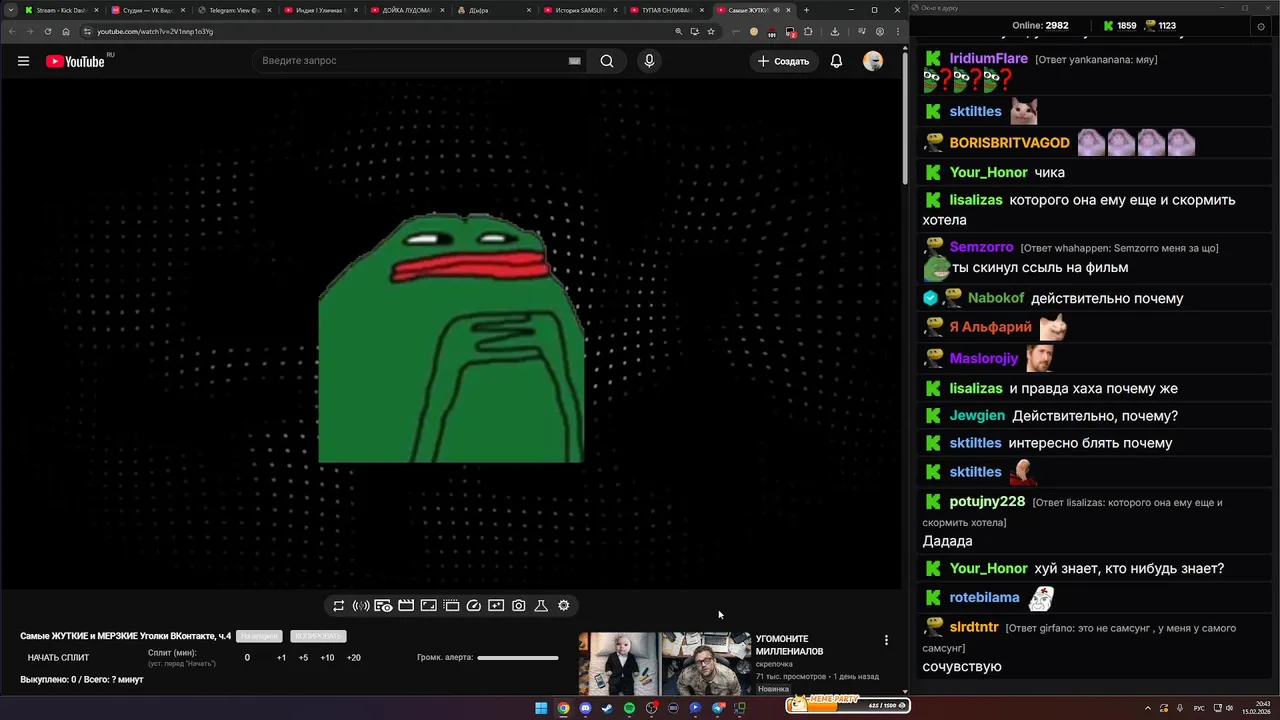This screenshot has height=720, width=1280.
Task: Open YouTube notifications bell
Action: (x=836, y=61)
